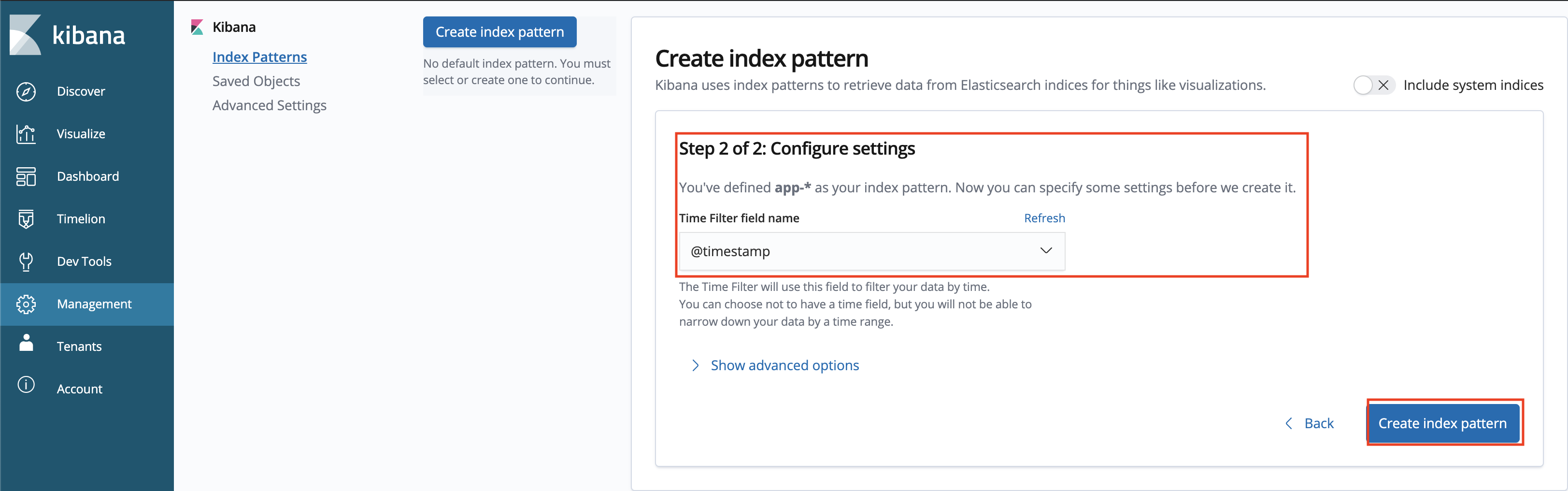Toggle Include system indices switch
The width and height of the screenshot is (1568, 491).
(1373, 85)
